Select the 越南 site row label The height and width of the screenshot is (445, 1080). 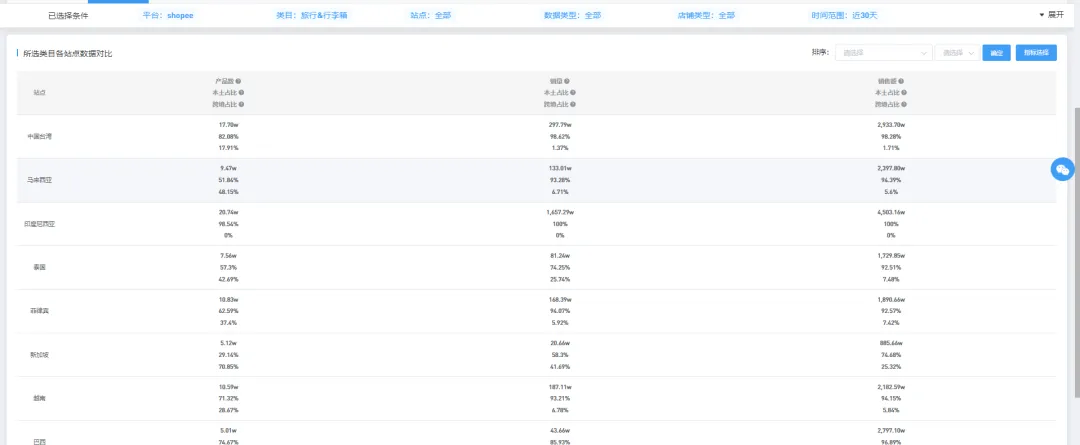[x=39, y=398]
